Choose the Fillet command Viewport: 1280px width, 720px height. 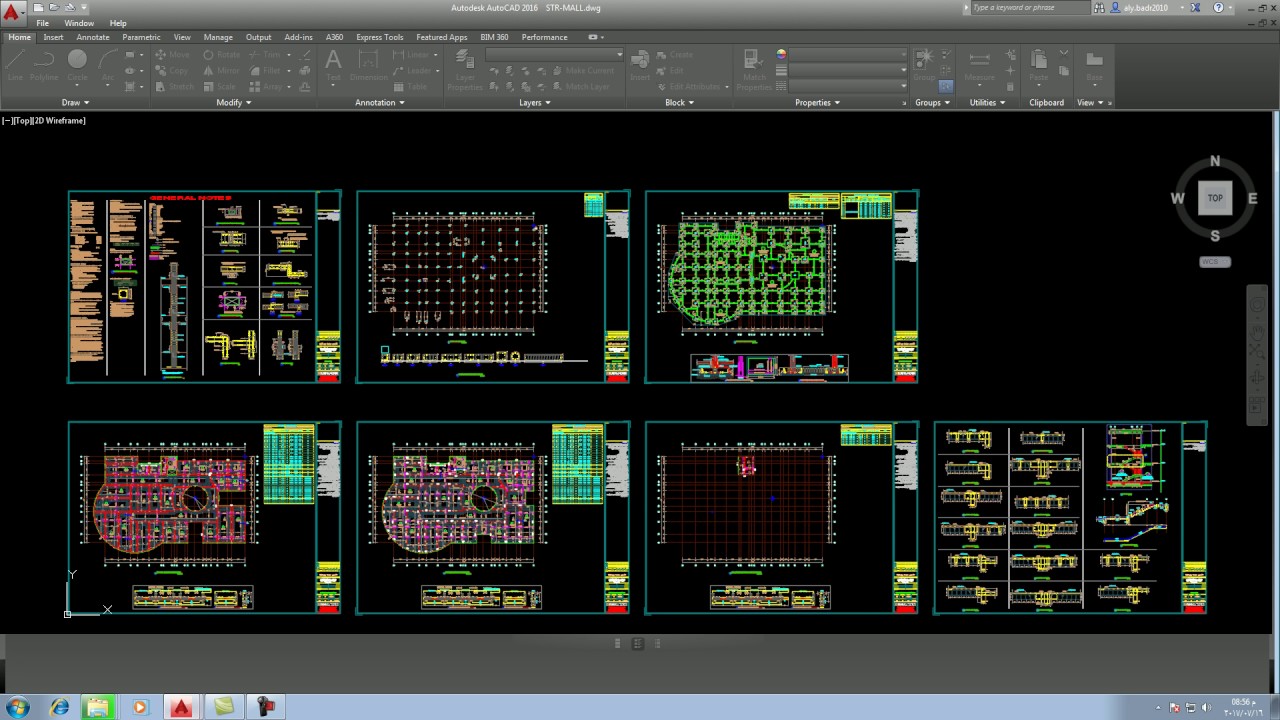coord(265,71)
